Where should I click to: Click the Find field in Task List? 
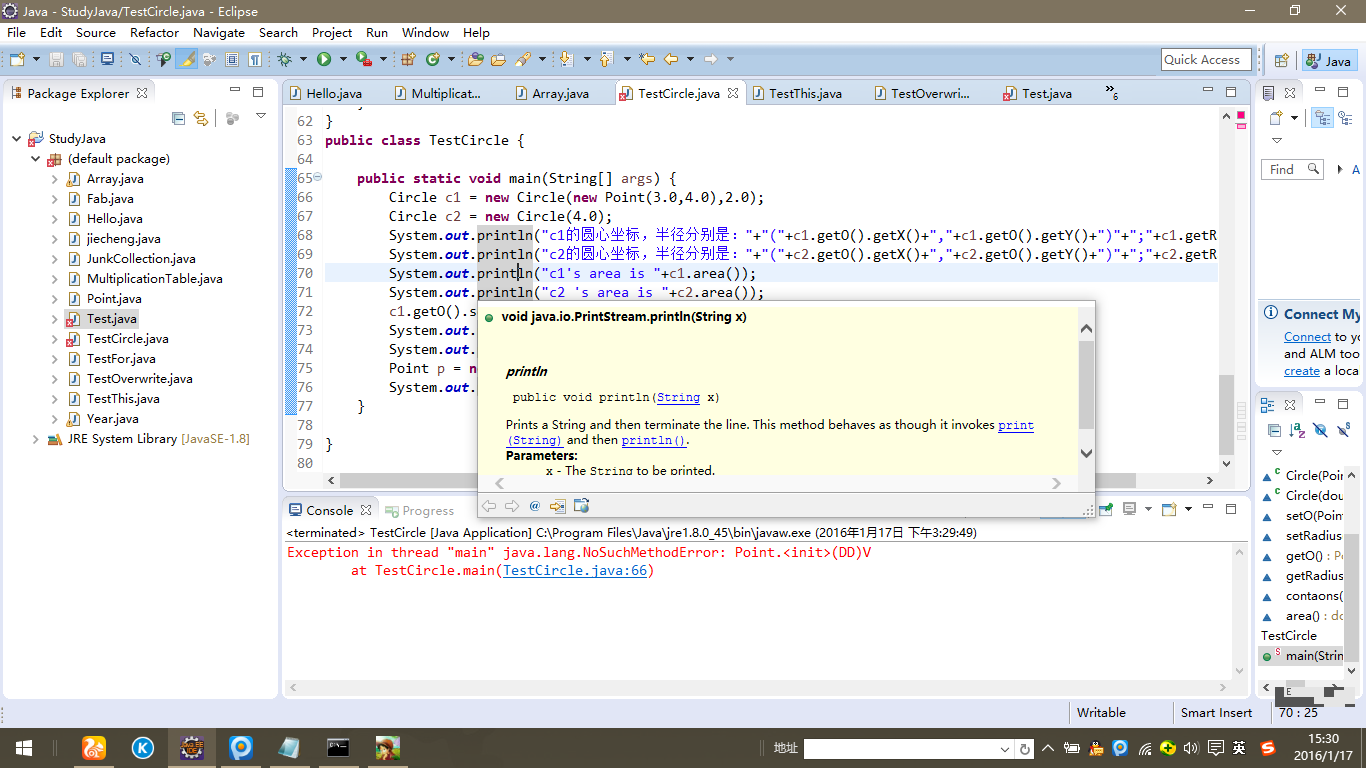[x=1293, y=170]
